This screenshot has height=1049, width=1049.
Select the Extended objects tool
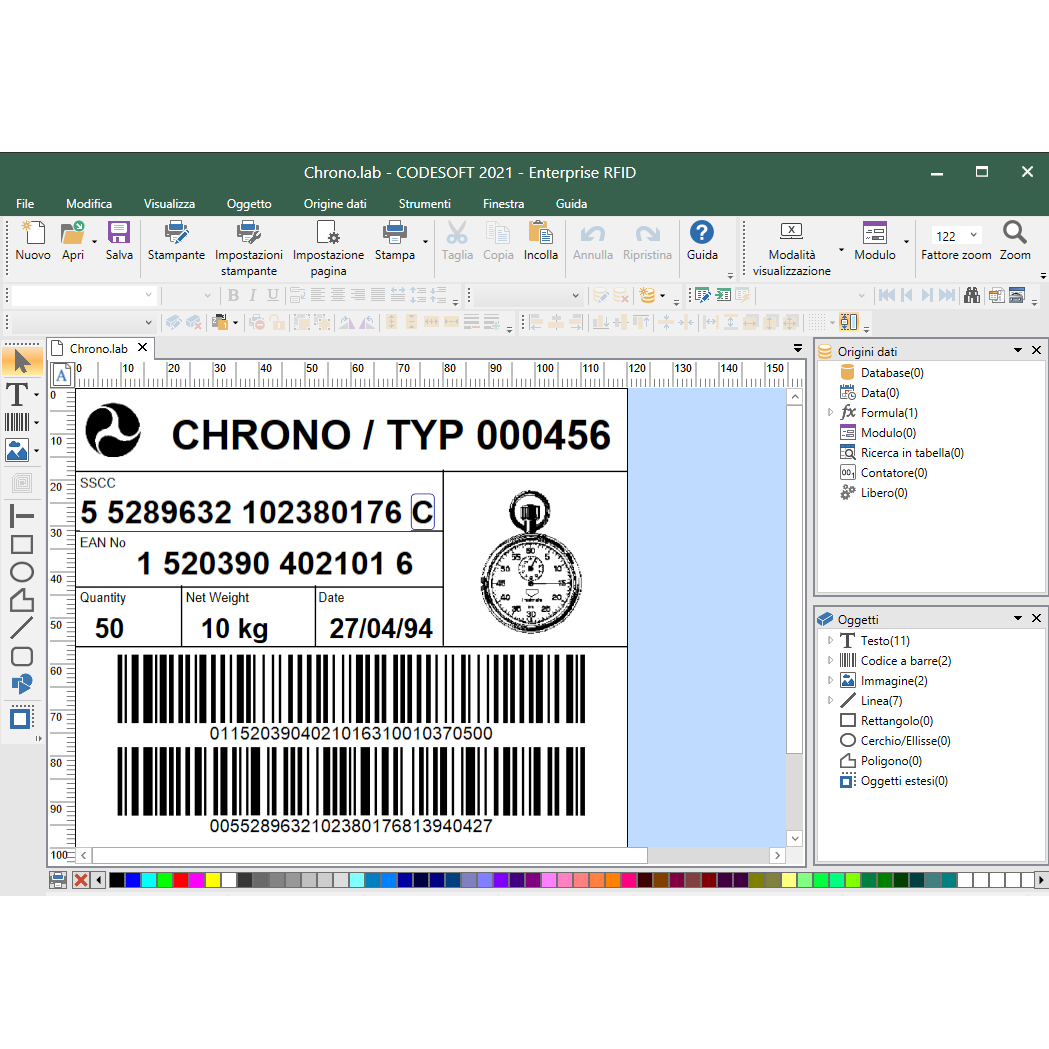click(x=21, y=718)
